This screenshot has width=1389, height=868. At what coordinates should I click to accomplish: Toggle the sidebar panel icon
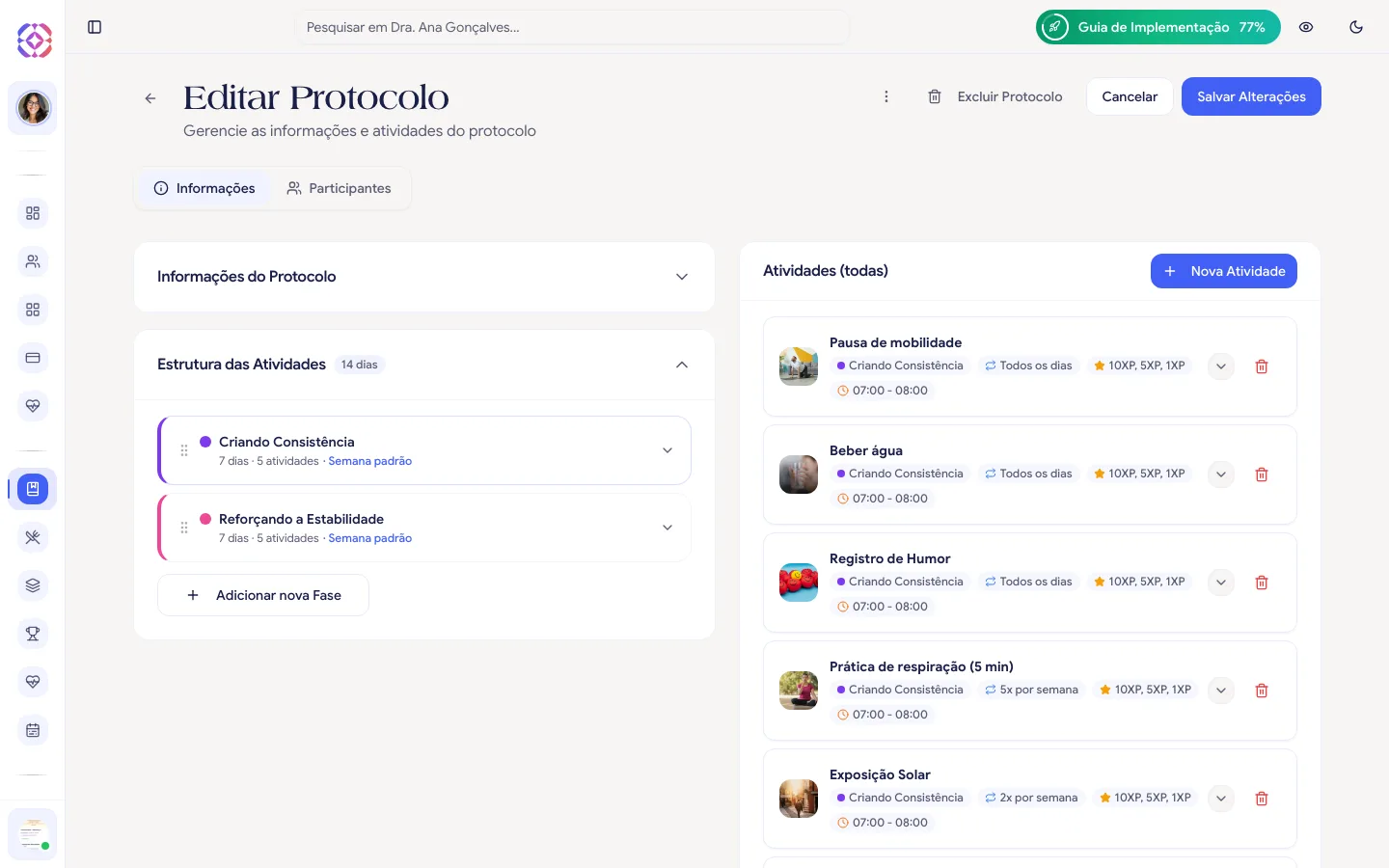(x=95, y=27)
